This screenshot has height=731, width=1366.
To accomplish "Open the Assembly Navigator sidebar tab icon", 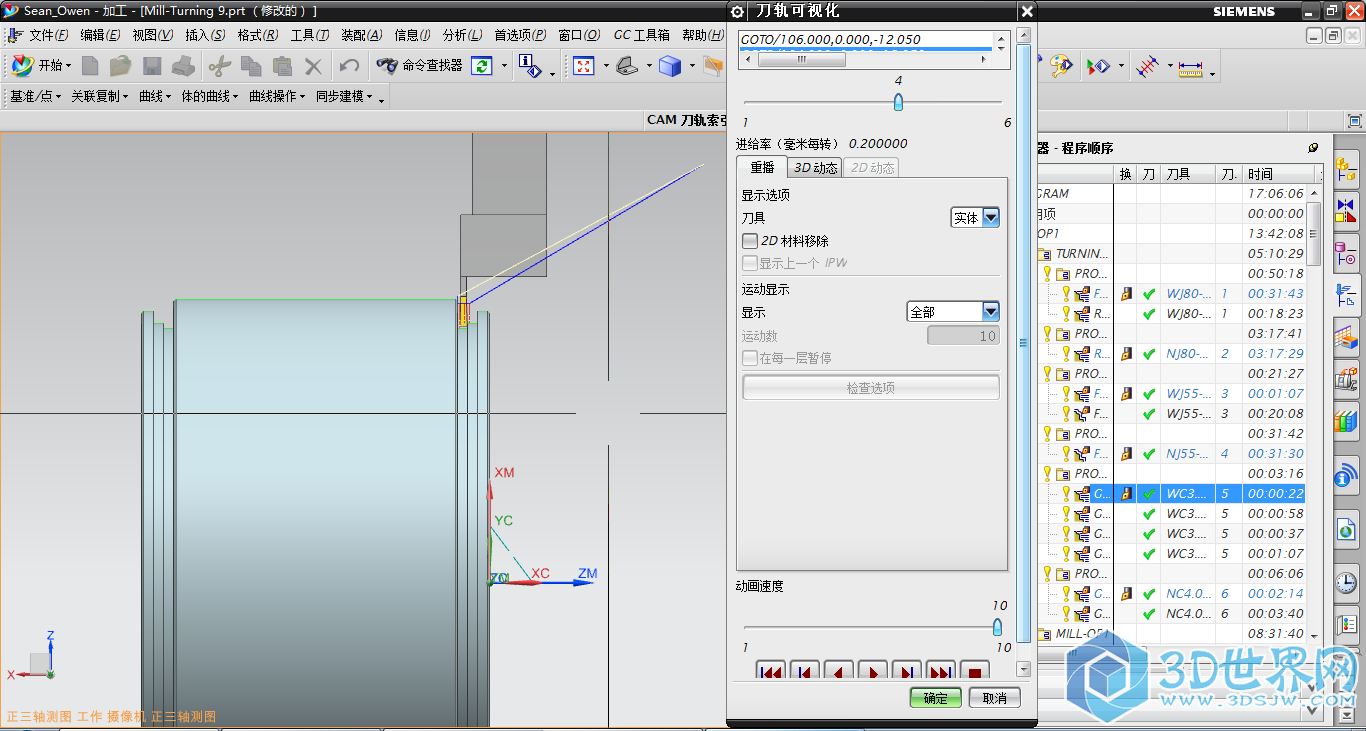I will [1346, 167].
